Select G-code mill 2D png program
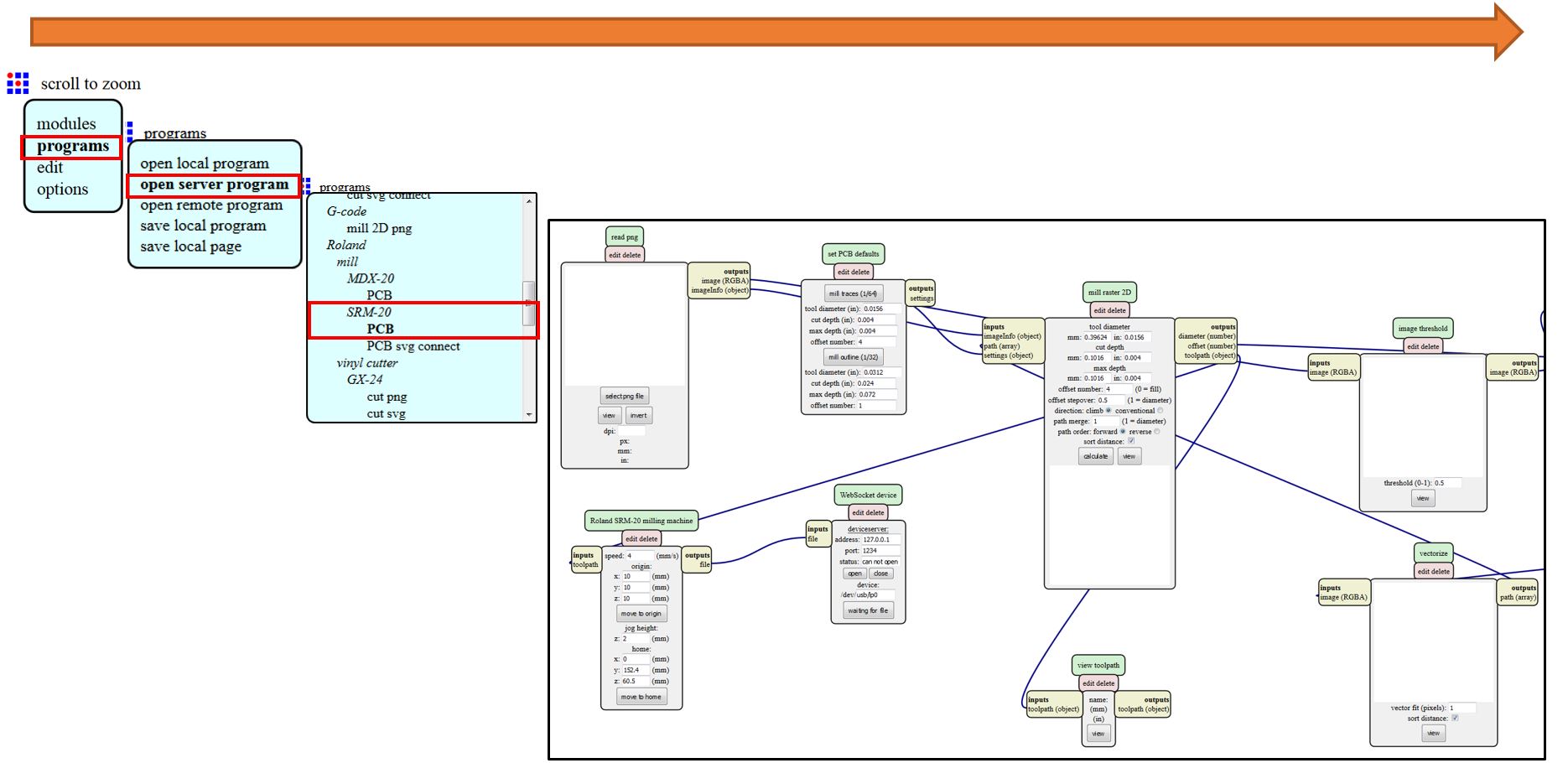The height and width of the screenshot is (763, 1568). pyautogui.click(x=379, y=228)
